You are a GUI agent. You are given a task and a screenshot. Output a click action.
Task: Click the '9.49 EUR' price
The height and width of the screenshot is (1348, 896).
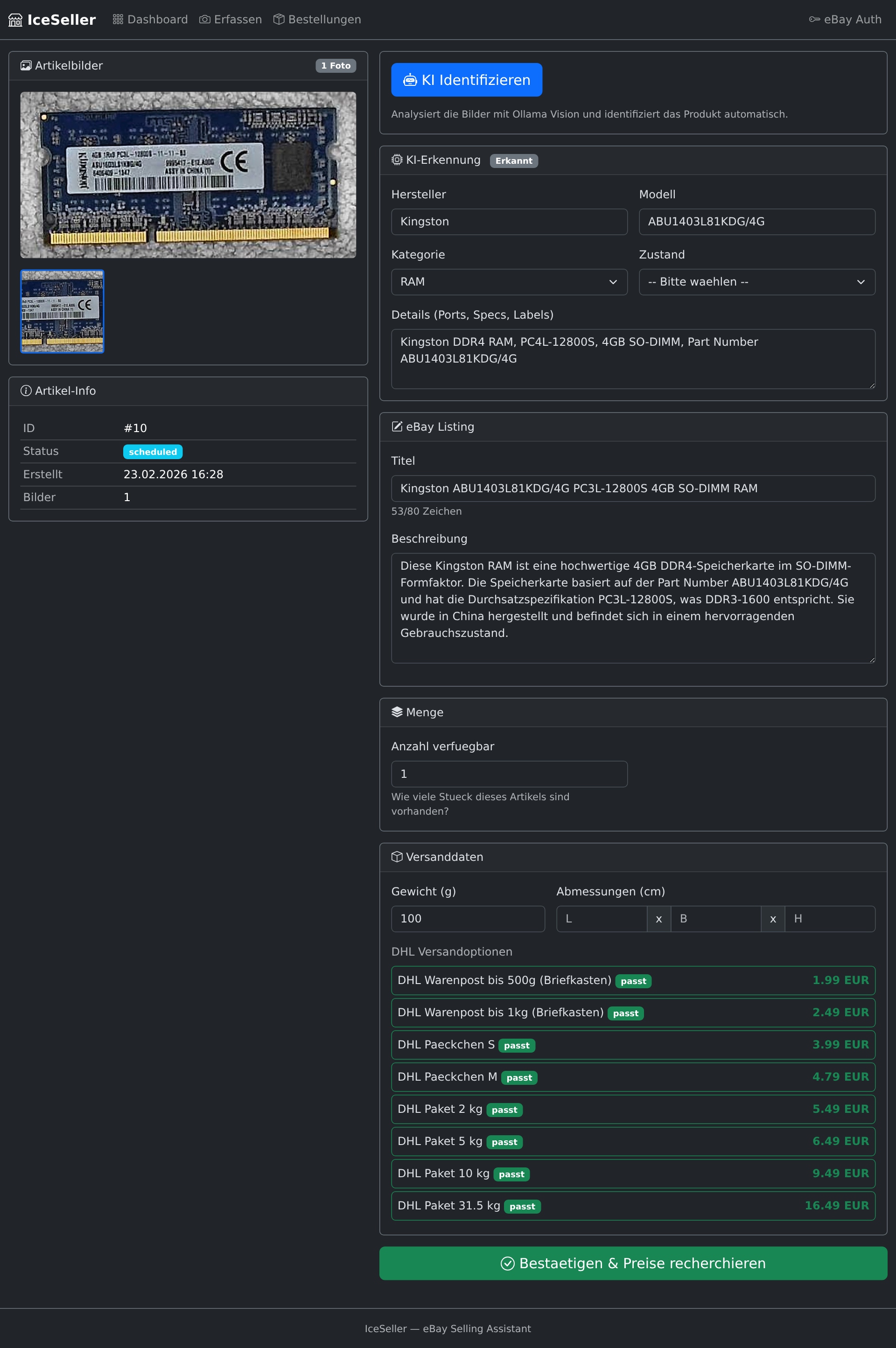(840, 1173)
